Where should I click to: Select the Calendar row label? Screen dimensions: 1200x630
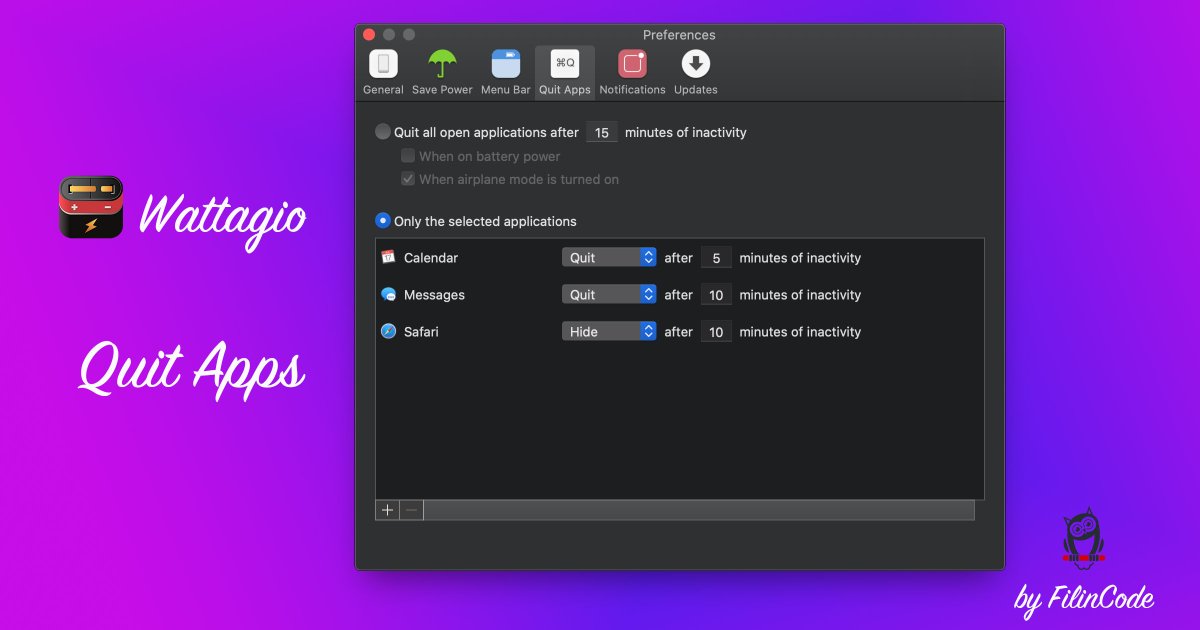click(x=431, y=257)
